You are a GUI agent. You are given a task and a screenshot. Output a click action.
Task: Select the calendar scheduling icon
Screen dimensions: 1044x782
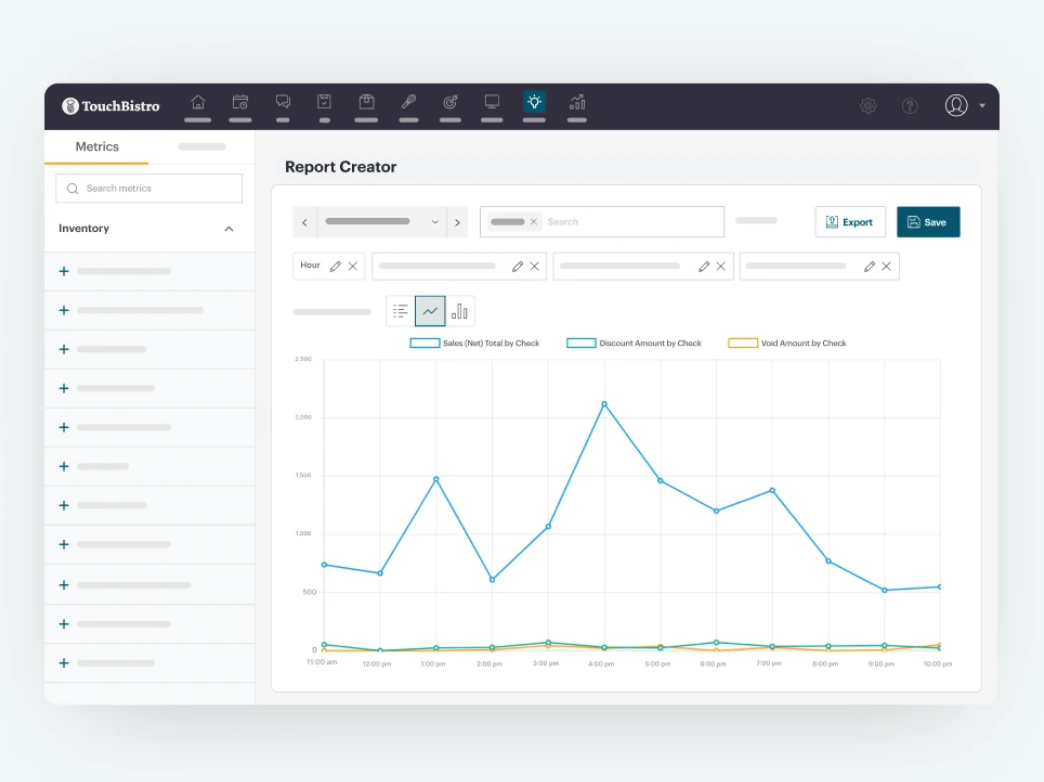point(240,101)
